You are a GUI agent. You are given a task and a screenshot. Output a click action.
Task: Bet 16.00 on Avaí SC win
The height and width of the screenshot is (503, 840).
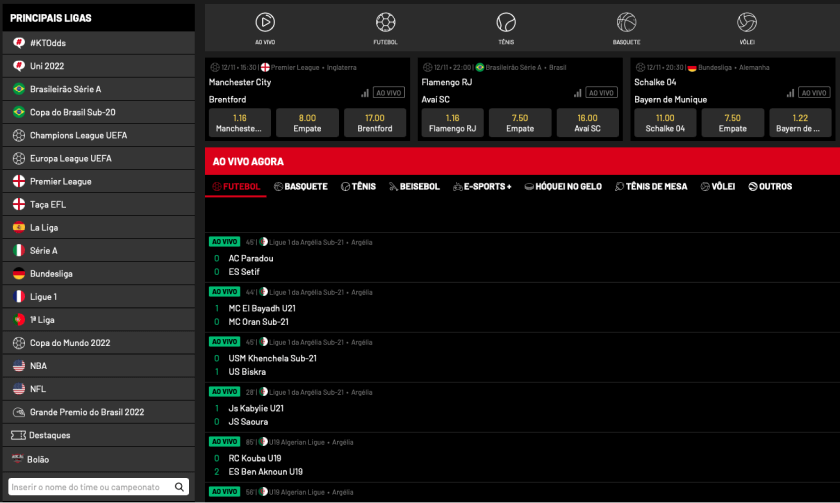click(x=587, y=123)
